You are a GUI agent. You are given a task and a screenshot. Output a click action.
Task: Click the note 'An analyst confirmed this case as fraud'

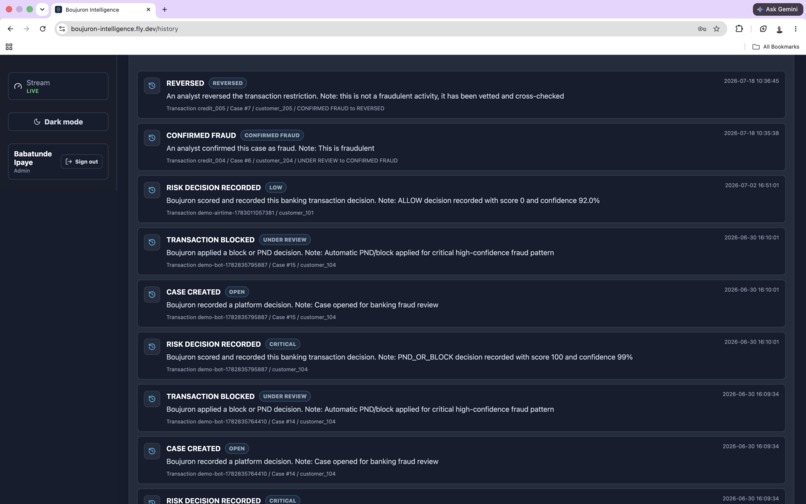click(229, 148)
